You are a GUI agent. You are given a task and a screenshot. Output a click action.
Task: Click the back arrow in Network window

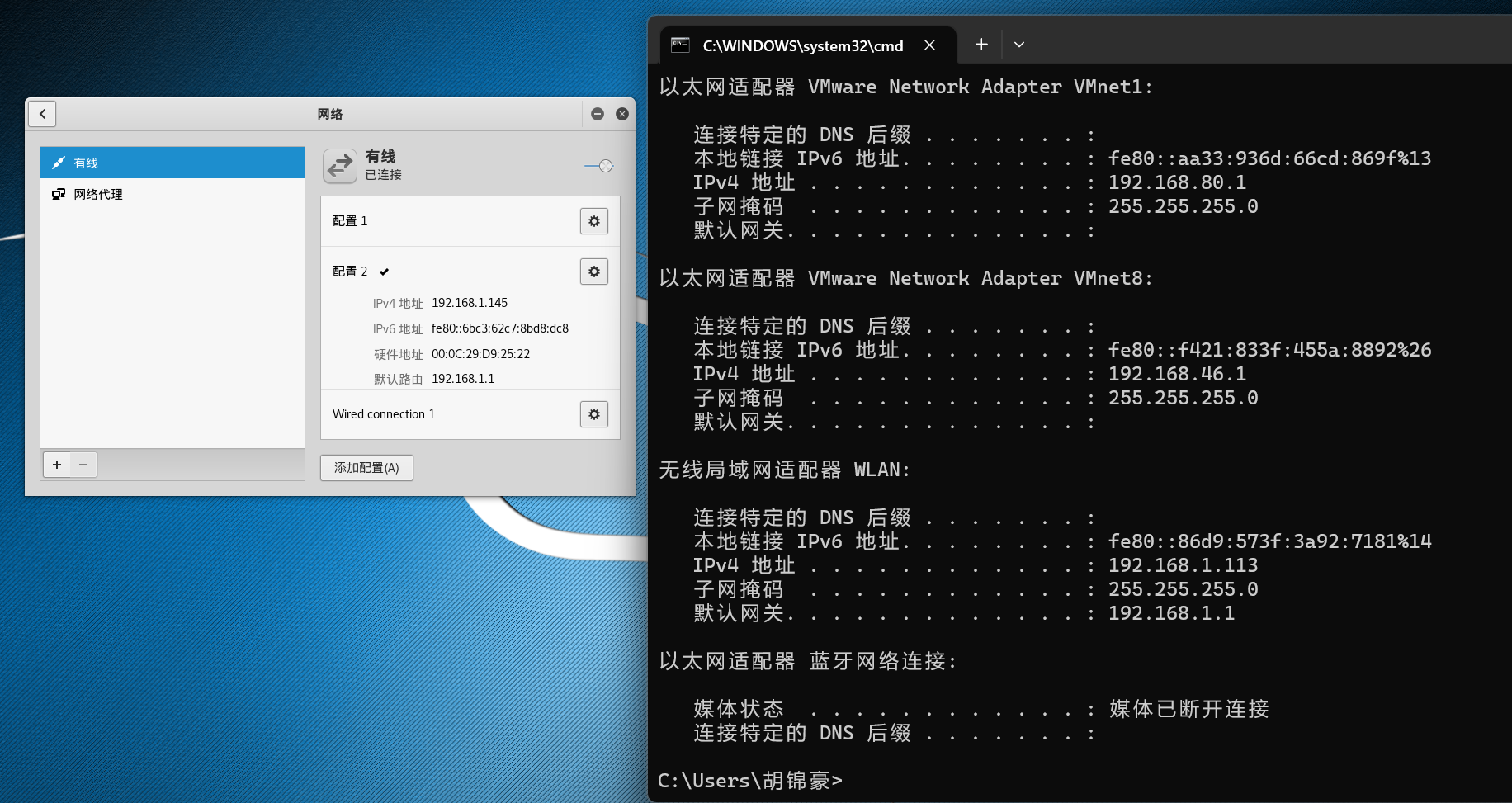click(x=42, y=114)
